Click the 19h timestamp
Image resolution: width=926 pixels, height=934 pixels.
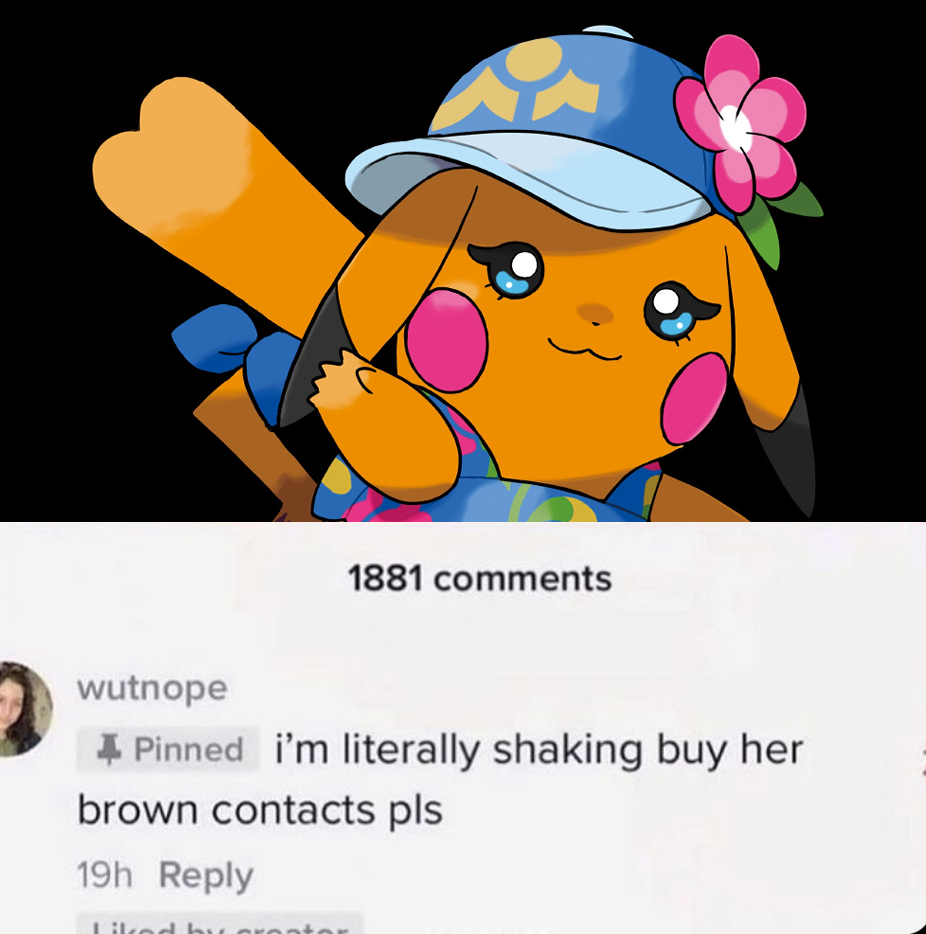(104, 875)
